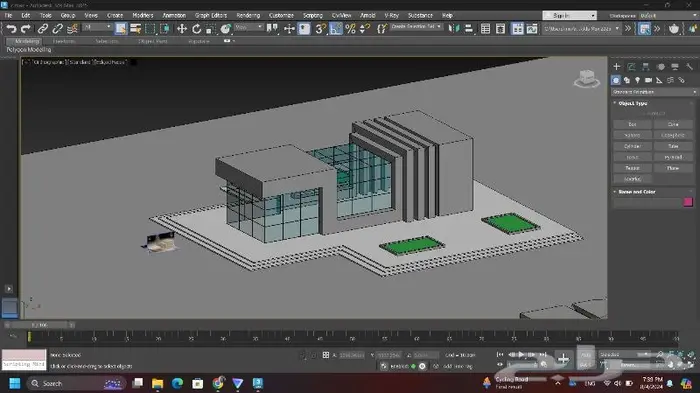This screenshot has width=700, height=393.
Task: Create a Pyramid primitive
Action: pos(673,157)
